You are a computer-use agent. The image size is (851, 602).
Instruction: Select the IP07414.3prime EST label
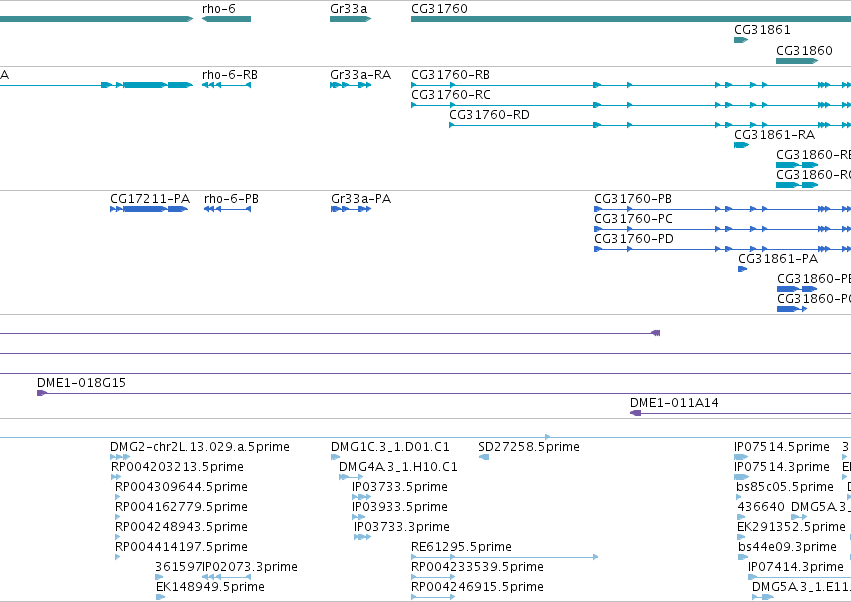(796, 567)
